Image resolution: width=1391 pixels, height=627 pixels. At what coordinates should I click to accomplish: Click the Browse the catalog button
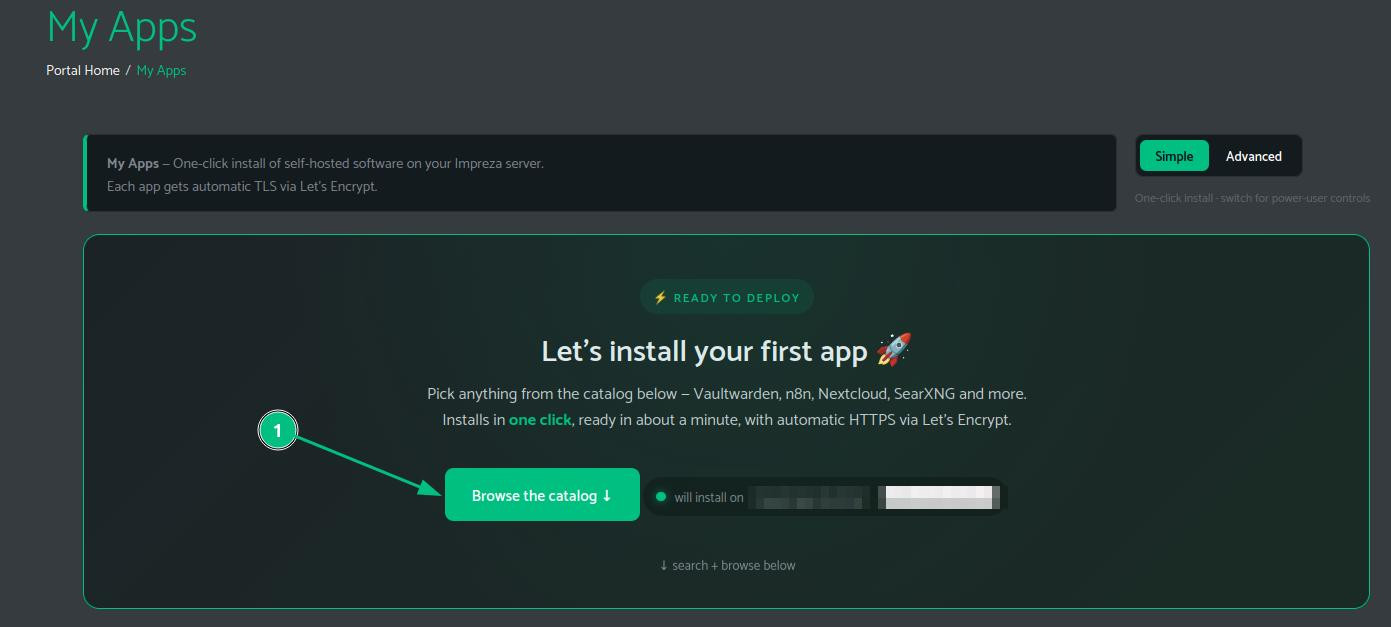pos(542,495)
